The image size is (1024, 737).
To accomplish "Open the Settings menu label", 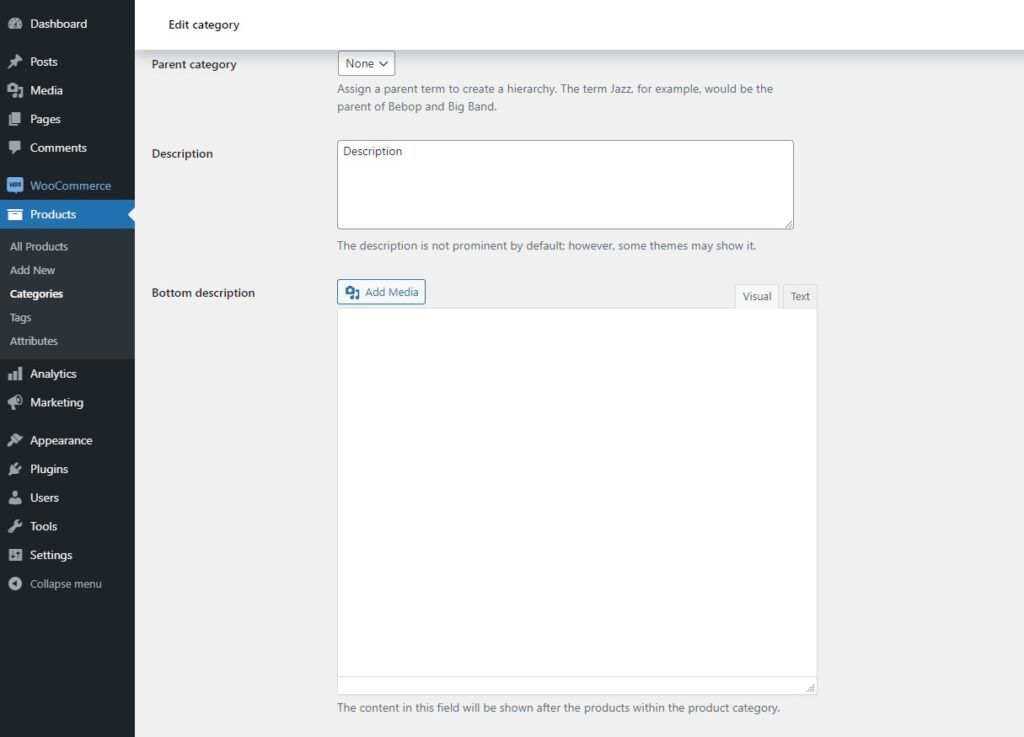I will 51,555.
